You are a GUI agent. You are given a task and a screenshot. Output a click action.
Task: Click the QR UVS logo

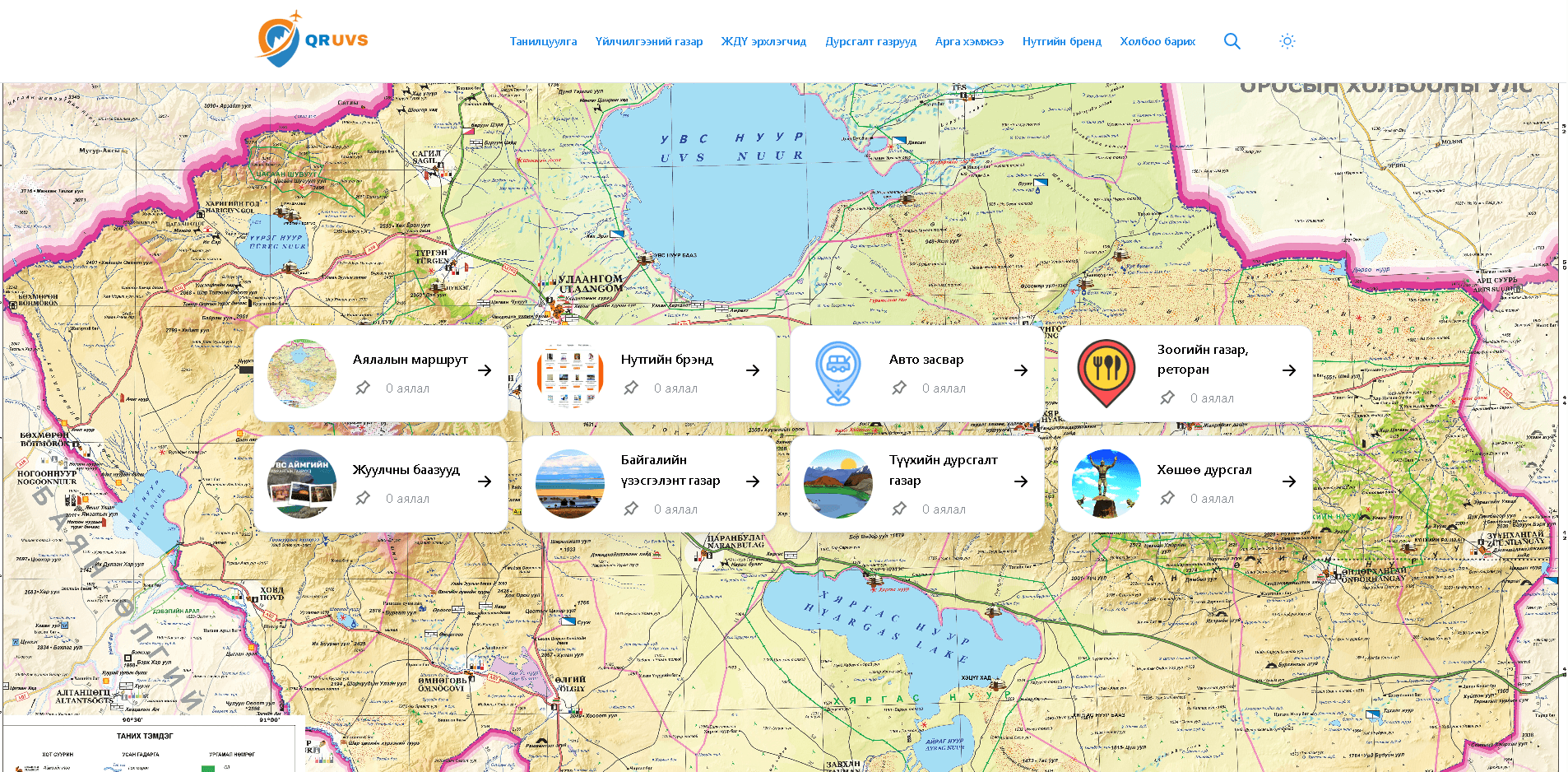point(312,40)
